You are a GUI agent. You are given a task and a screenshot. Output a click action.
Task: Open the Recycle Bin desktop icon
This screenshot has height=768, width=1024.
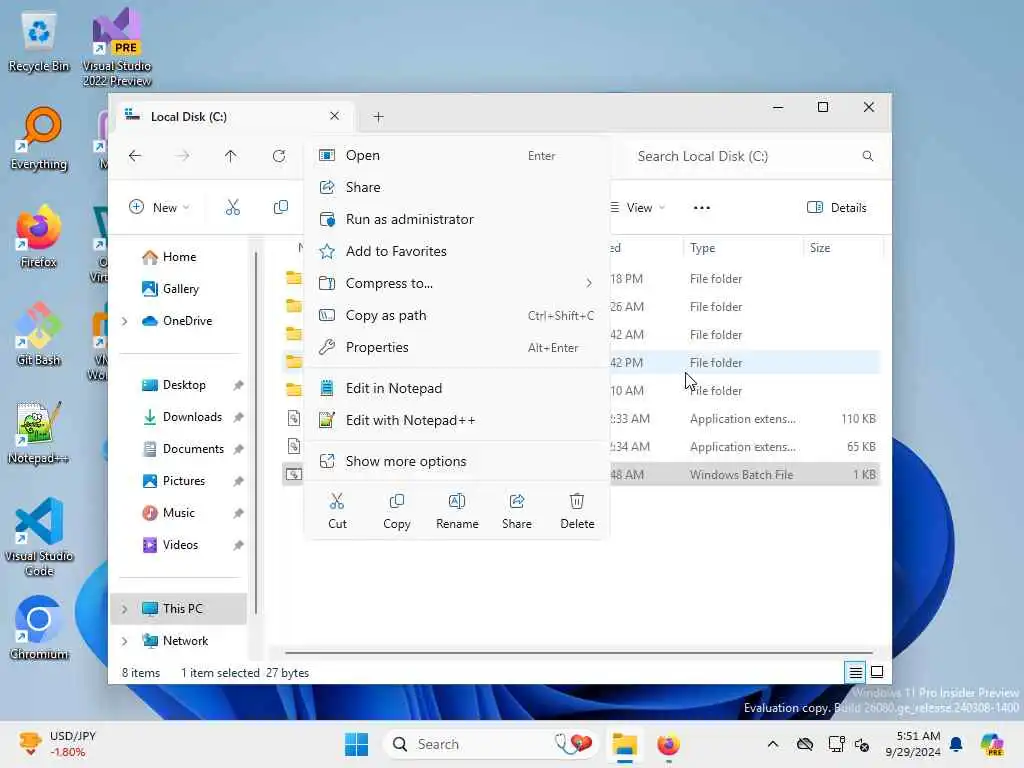tap(39, 42)
